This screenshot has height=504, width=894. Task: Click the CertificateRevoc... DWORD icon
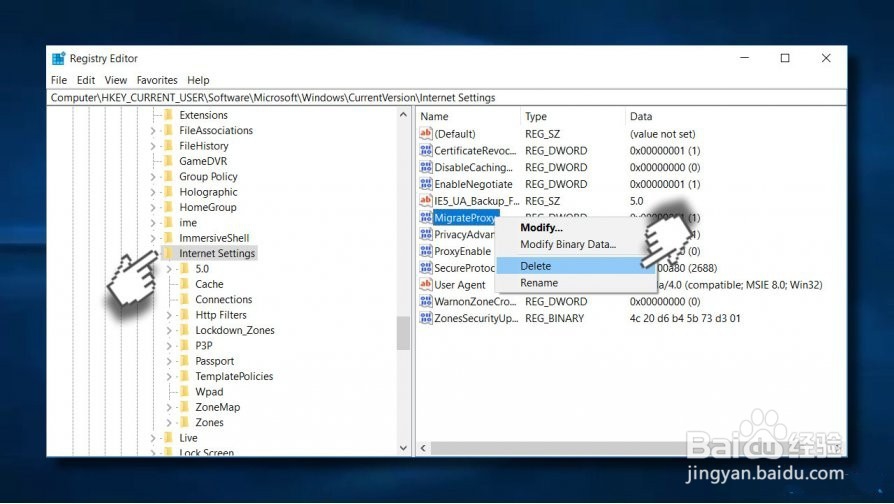(425, 151)
